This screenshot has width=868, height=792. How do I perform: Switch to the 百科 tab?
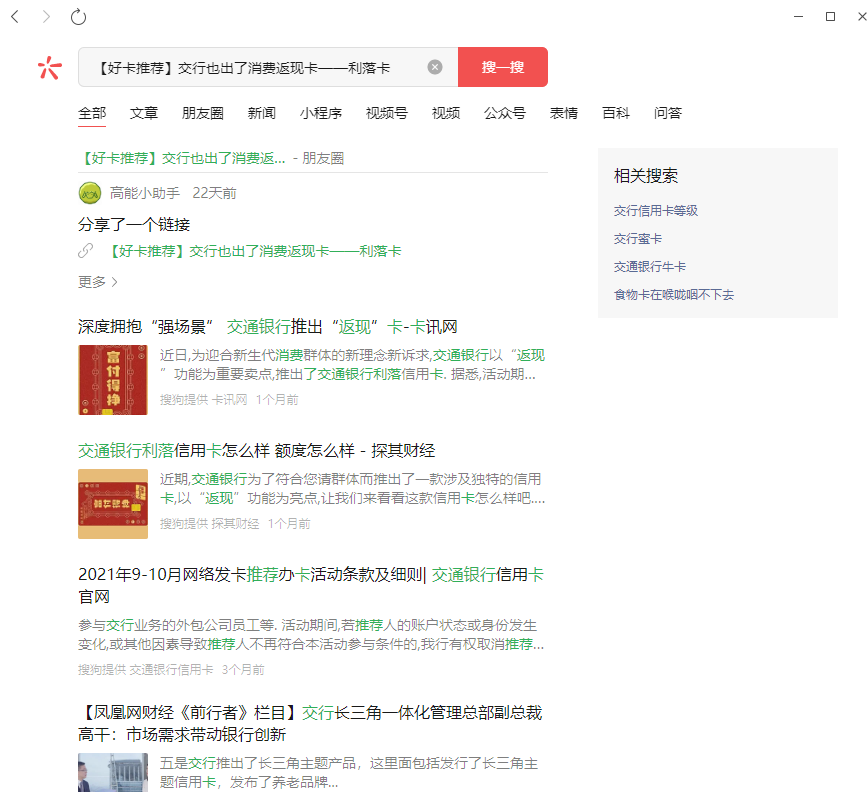(x=616, y=113)
